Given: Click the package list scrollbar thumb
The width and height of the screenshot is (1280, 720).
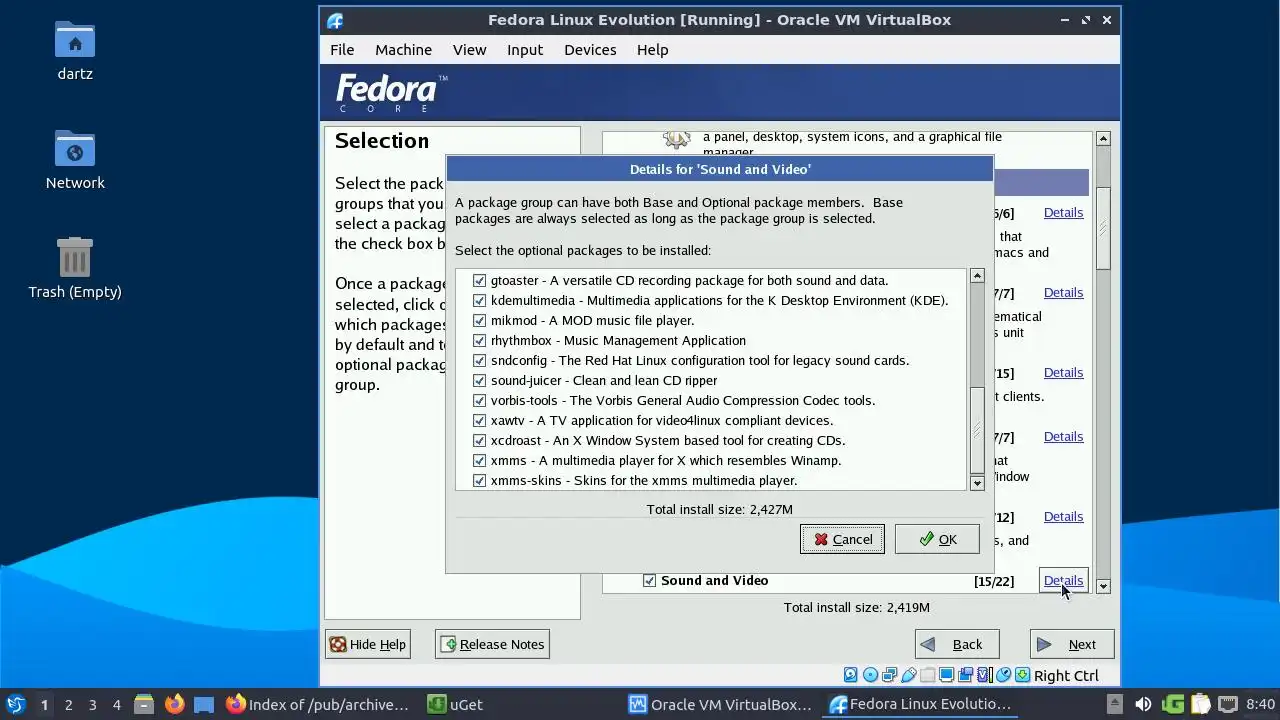Looking at the screenshot, I should 977,429.
